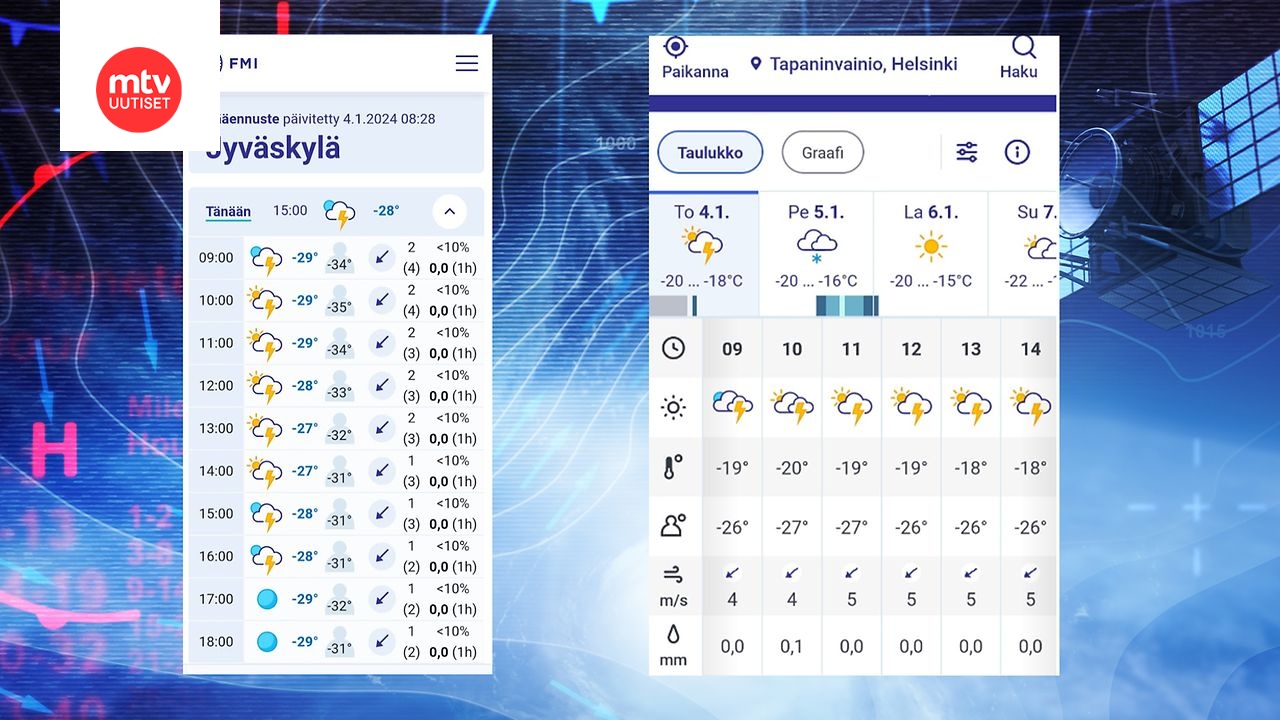Click the Paikanna locate icon

coord(676,45)
